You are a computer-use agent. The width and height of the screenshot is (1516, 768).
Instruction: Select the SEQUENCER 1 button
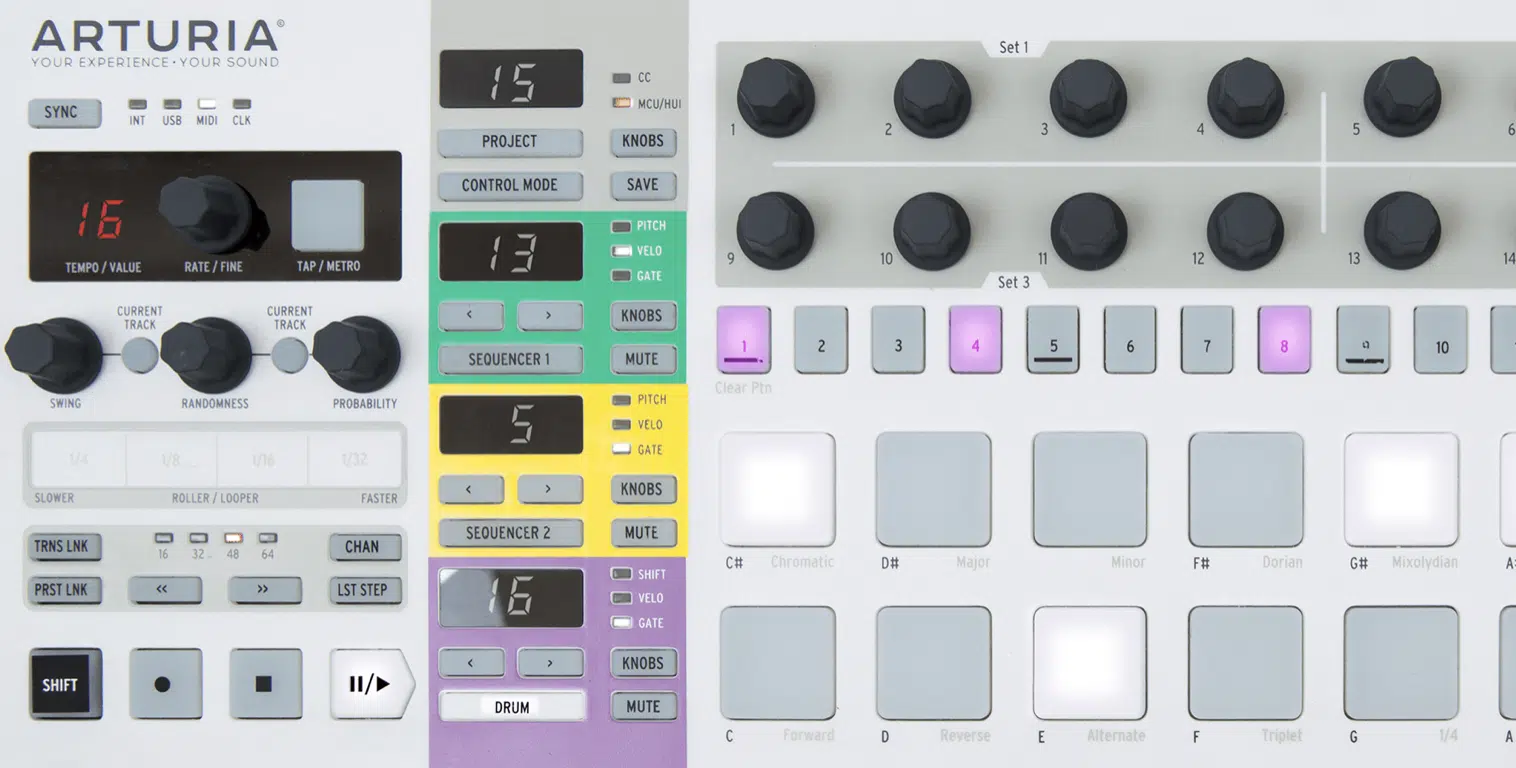(x=510, y=360)
